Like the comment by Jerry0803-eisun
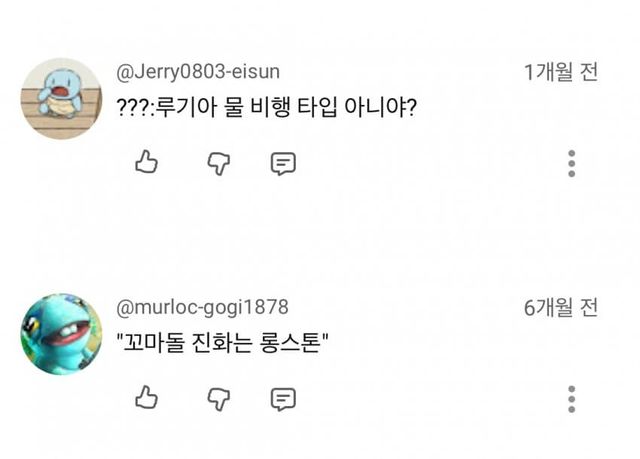The height and width of the screenshot is (459, 640). coord(147,162)
